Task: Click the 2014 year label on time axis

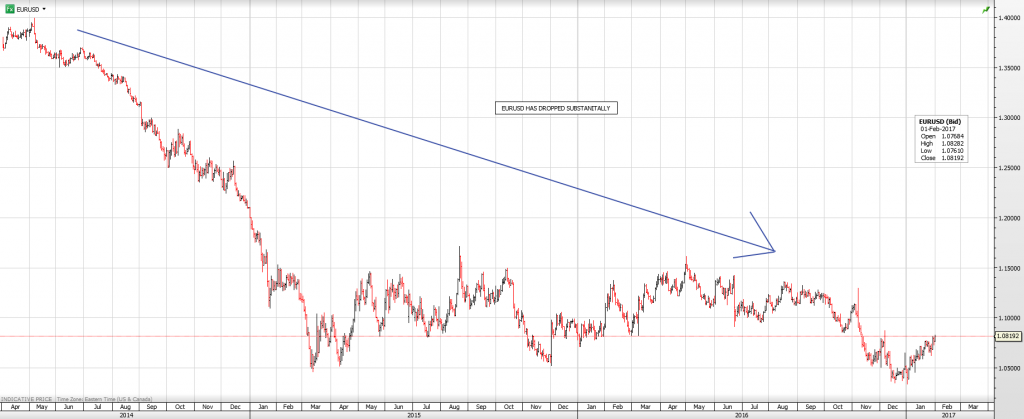Action: [x=124, y=414]
